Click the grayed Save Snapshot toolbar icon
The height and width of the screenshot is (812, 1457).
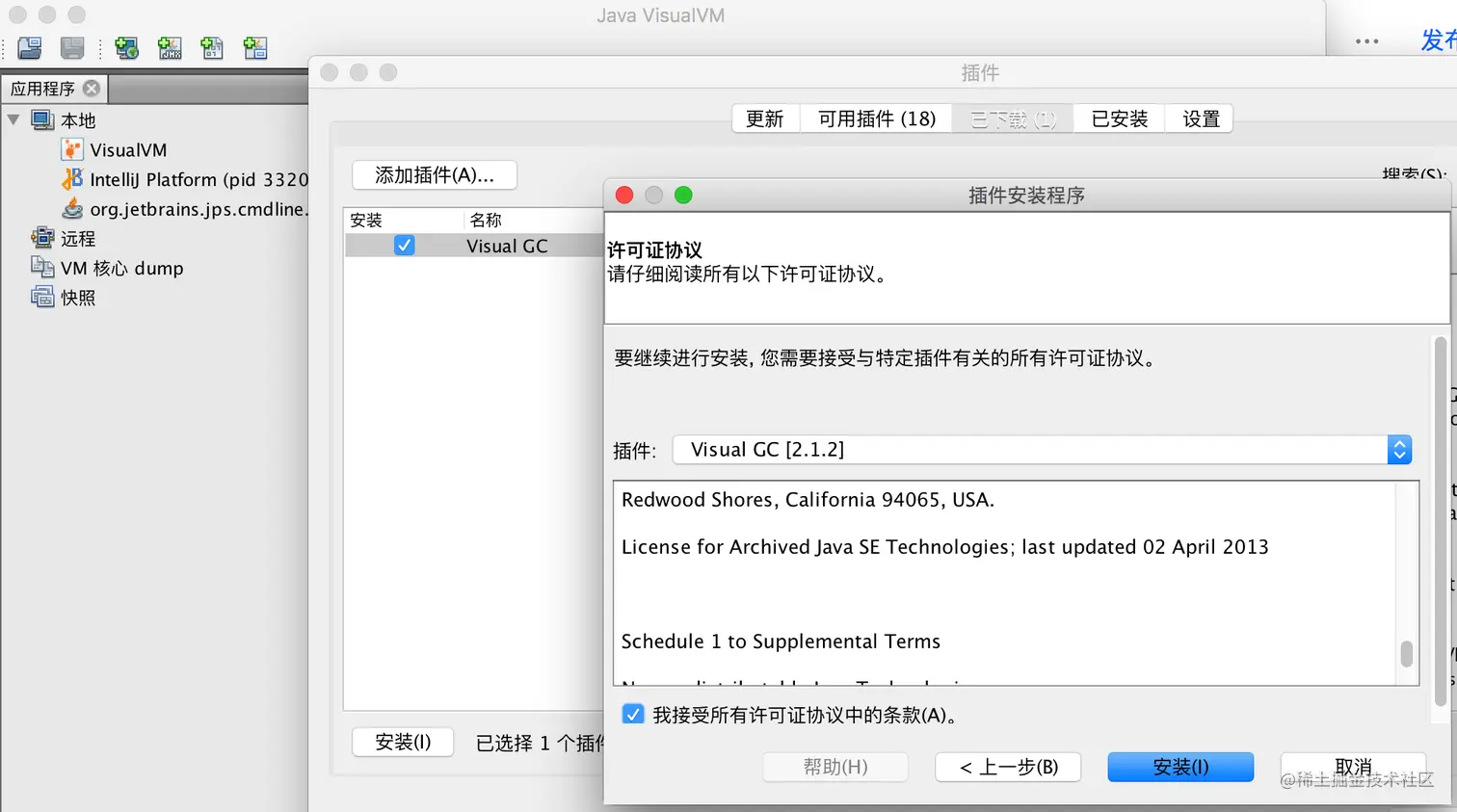pyautogui.click(x=72, y=47)
